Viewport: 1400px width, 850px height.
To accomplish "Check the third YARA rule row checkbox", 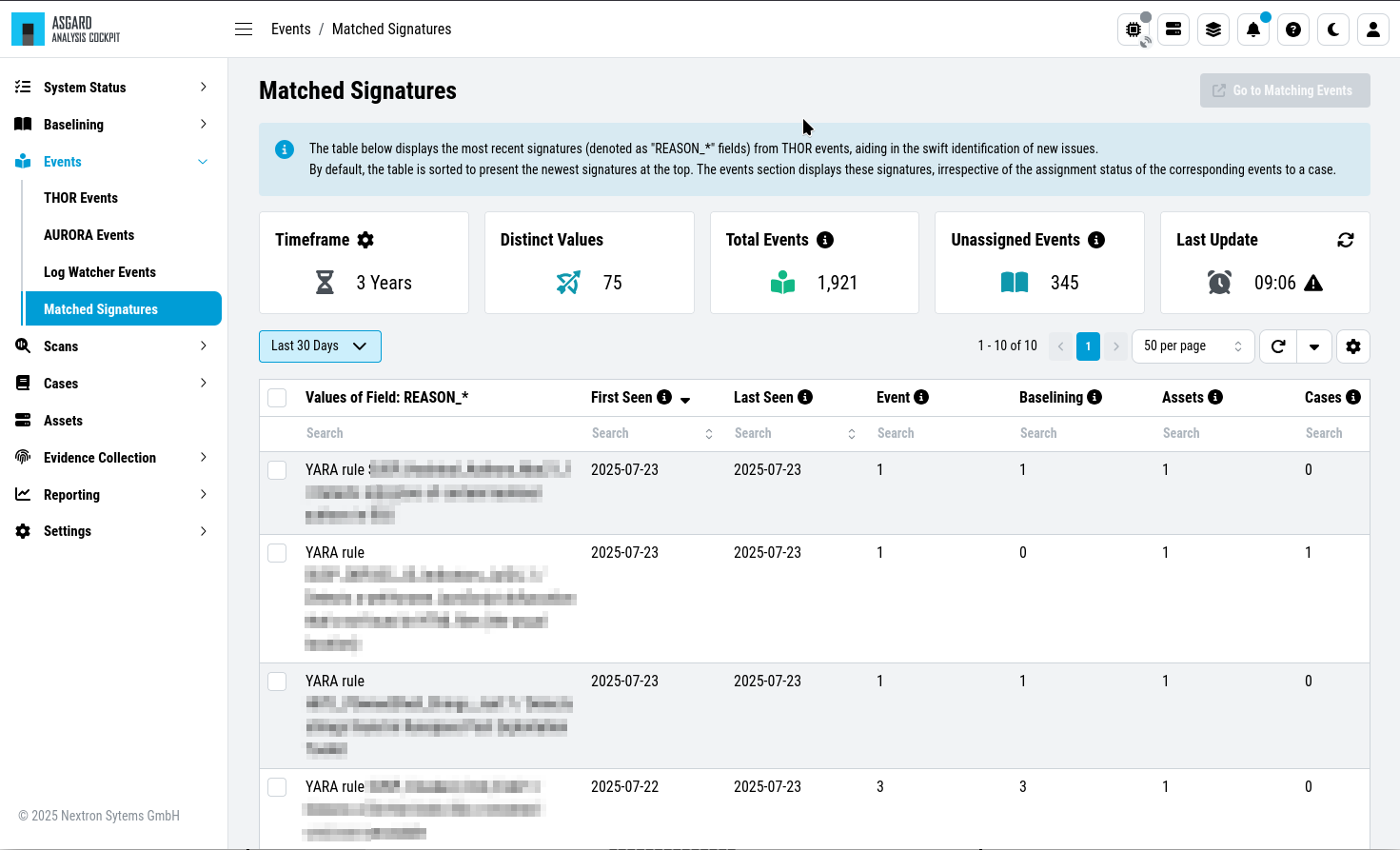I will coord(277,682).
